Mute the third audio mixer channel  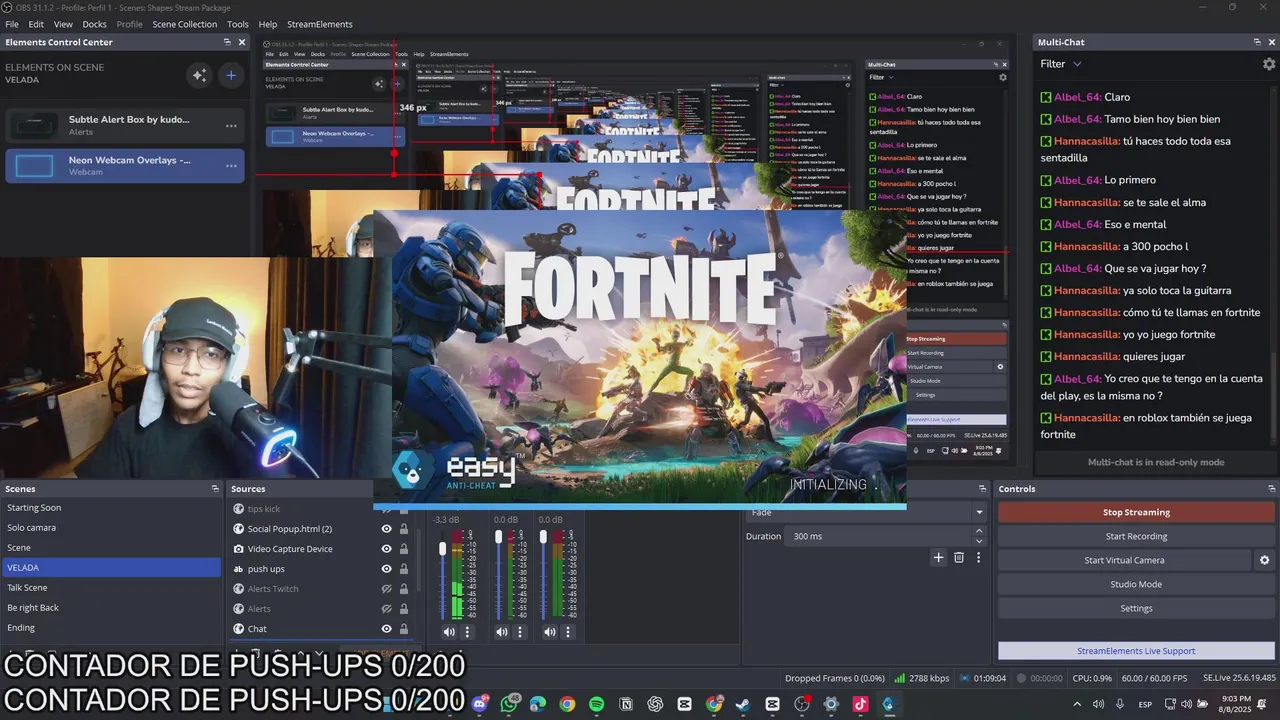point(549,632)
